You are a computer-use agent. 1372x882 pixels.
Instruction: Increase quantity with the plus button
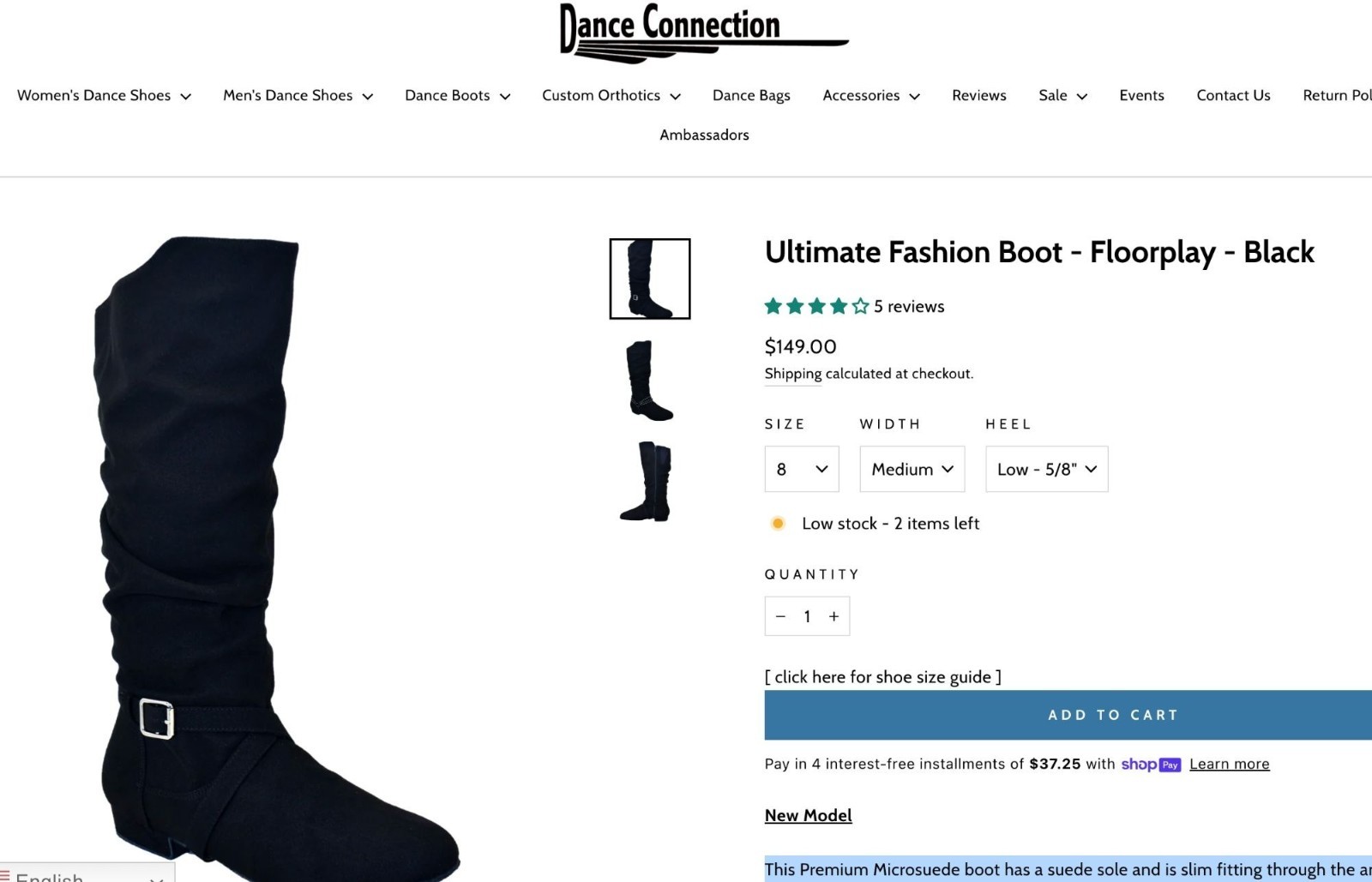coord(833,616)
